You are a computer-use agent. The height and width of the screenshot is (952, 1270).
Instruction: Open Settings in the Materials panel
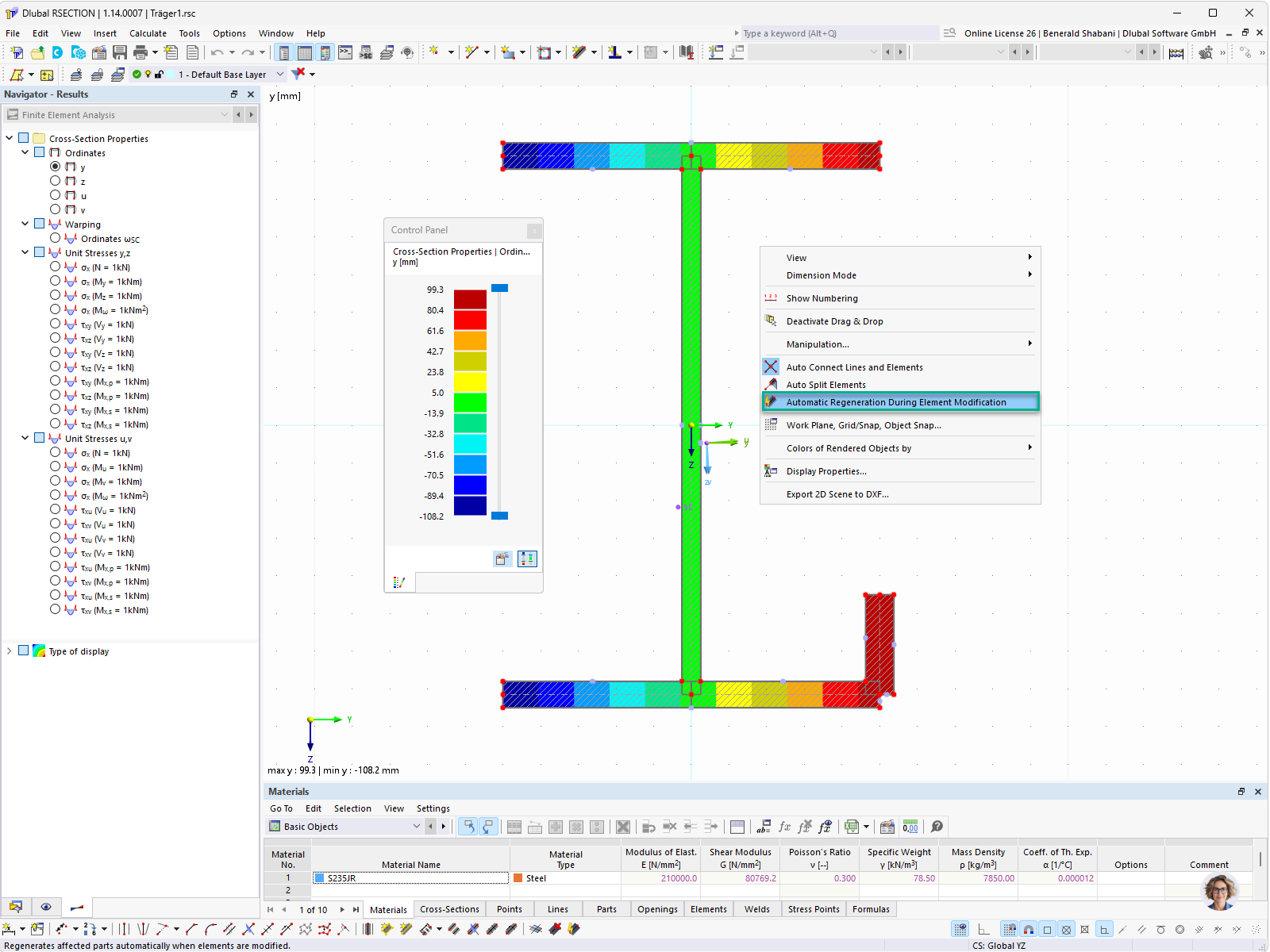pyautogui.click(x=433, y=808)
